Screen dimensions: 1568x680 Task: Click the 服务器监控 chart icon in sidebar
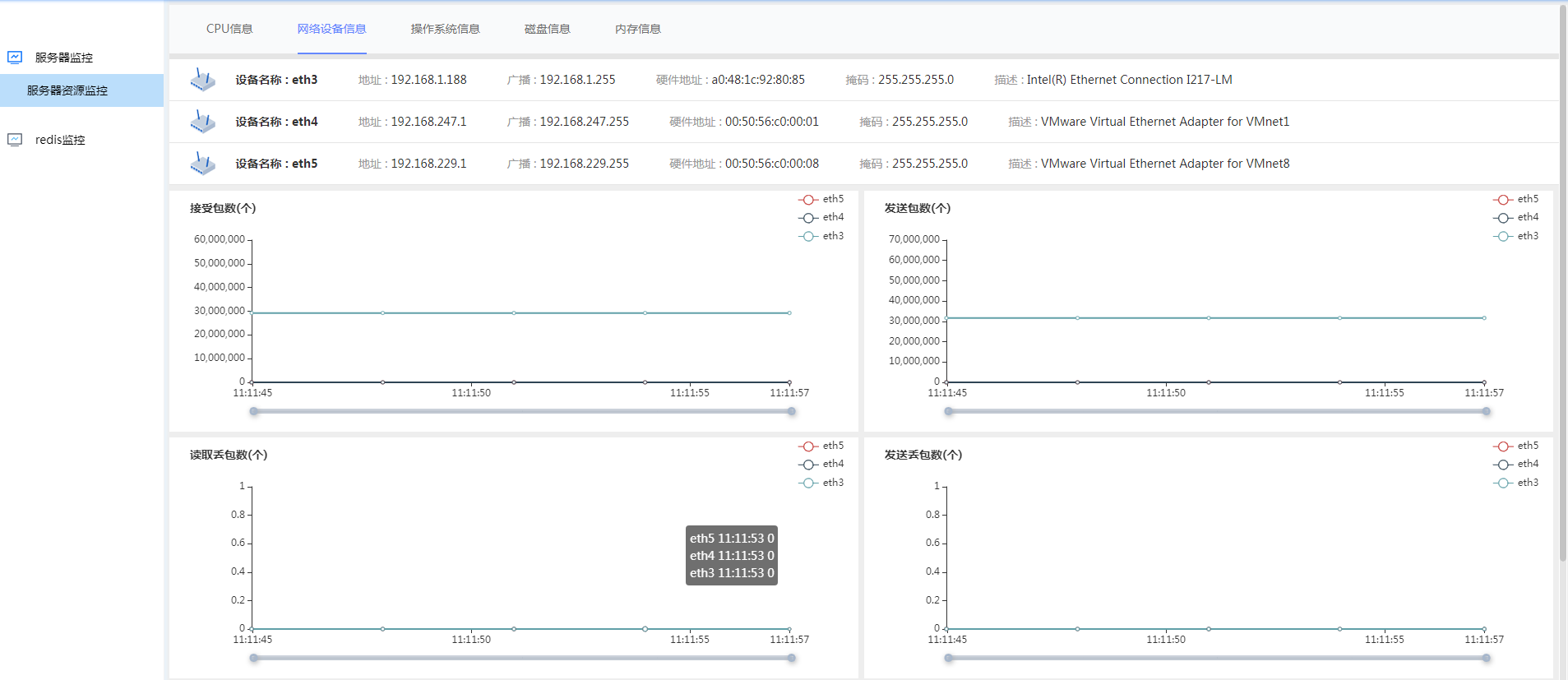tap(15, 58)
